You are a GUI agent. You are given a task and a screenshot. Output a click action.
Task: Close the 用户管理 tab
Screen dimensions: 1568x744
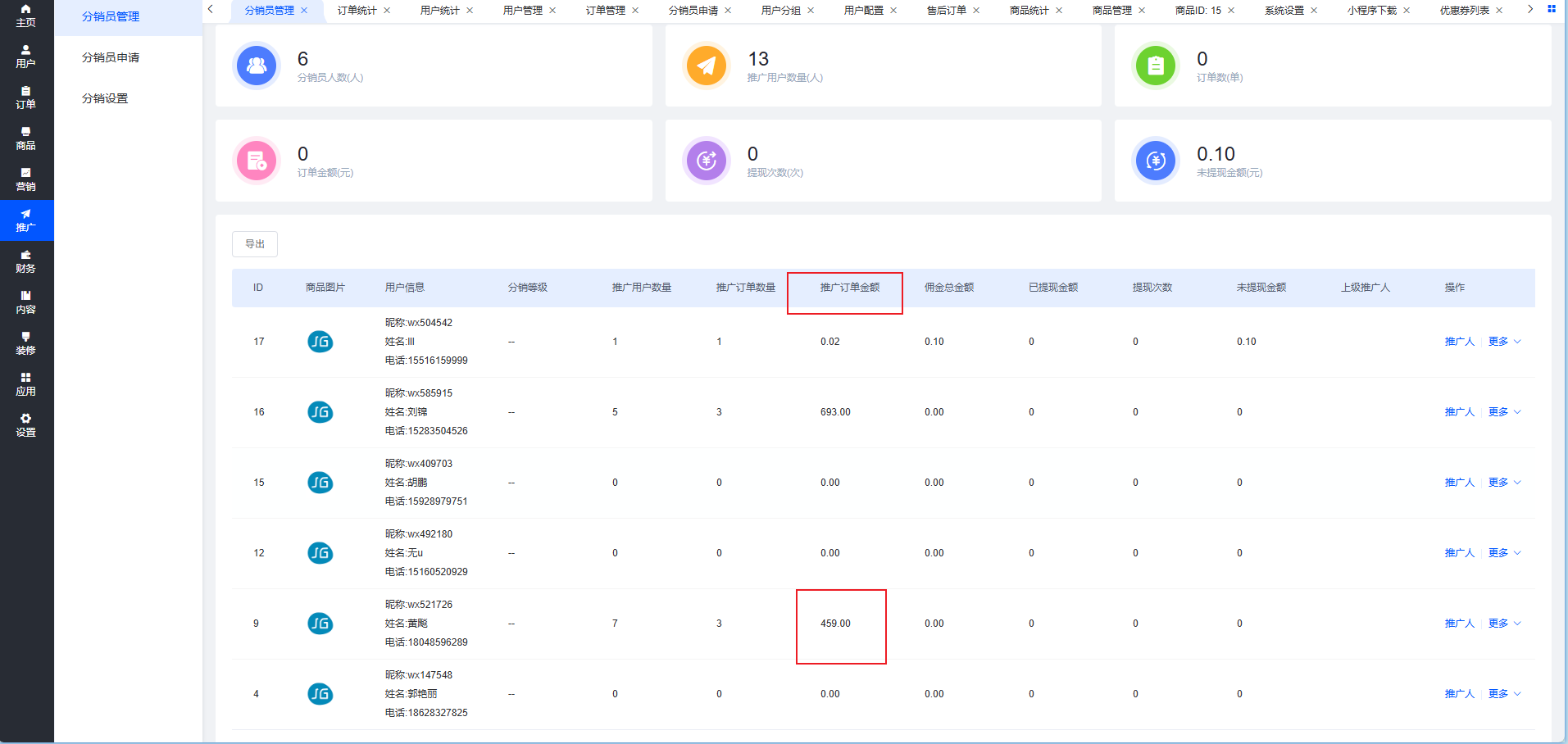tap(552, 11)
